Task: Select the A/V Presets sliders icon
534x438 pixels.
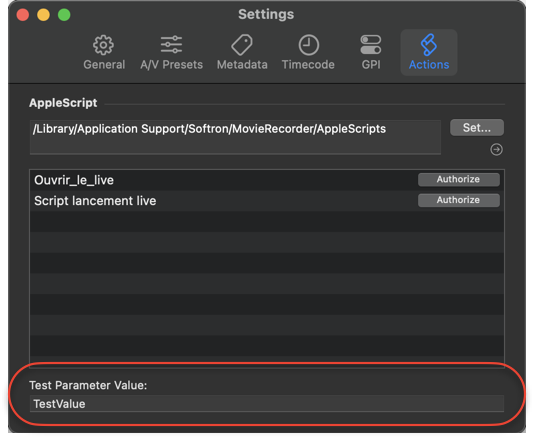Action: tap(171, 45)
